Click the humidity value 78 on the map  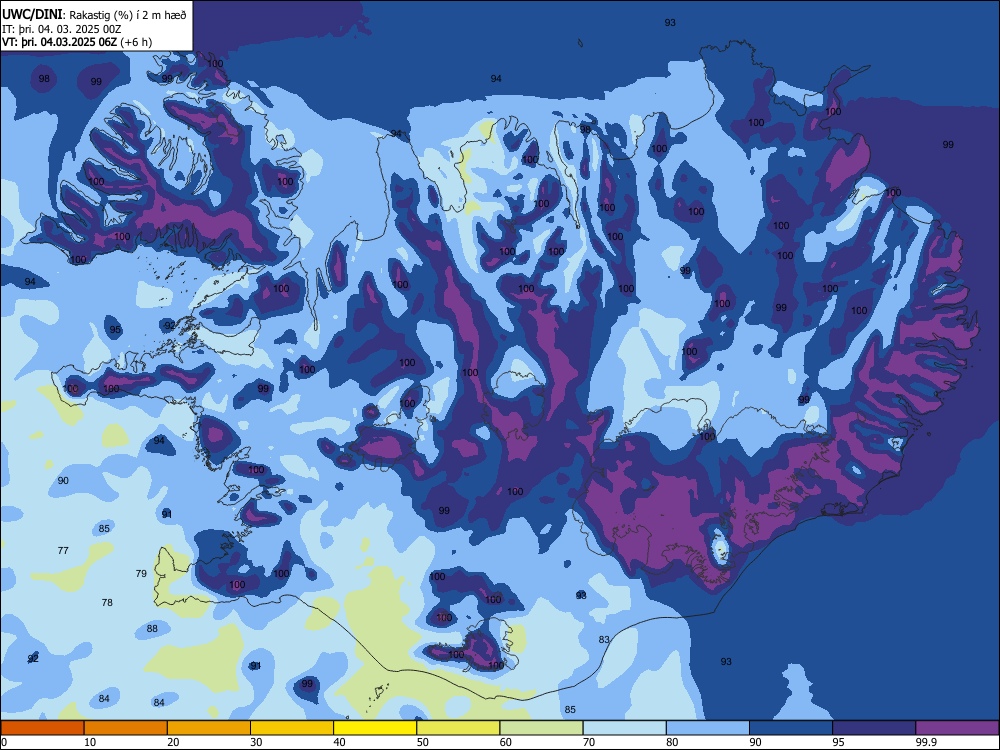(107, 602)
